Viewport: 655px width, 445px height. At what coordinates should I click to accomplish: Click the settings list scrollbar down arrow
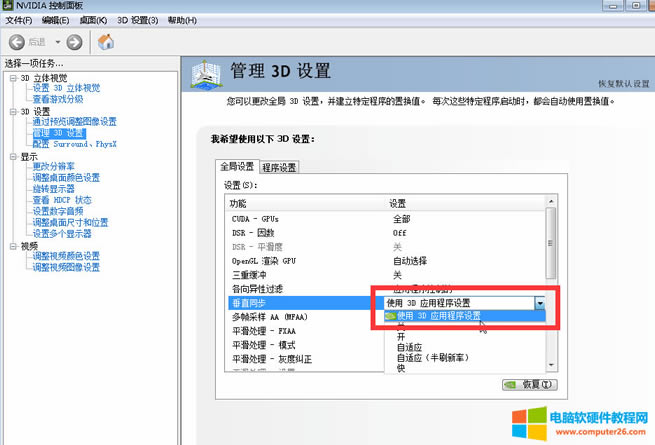coord(549,365)
